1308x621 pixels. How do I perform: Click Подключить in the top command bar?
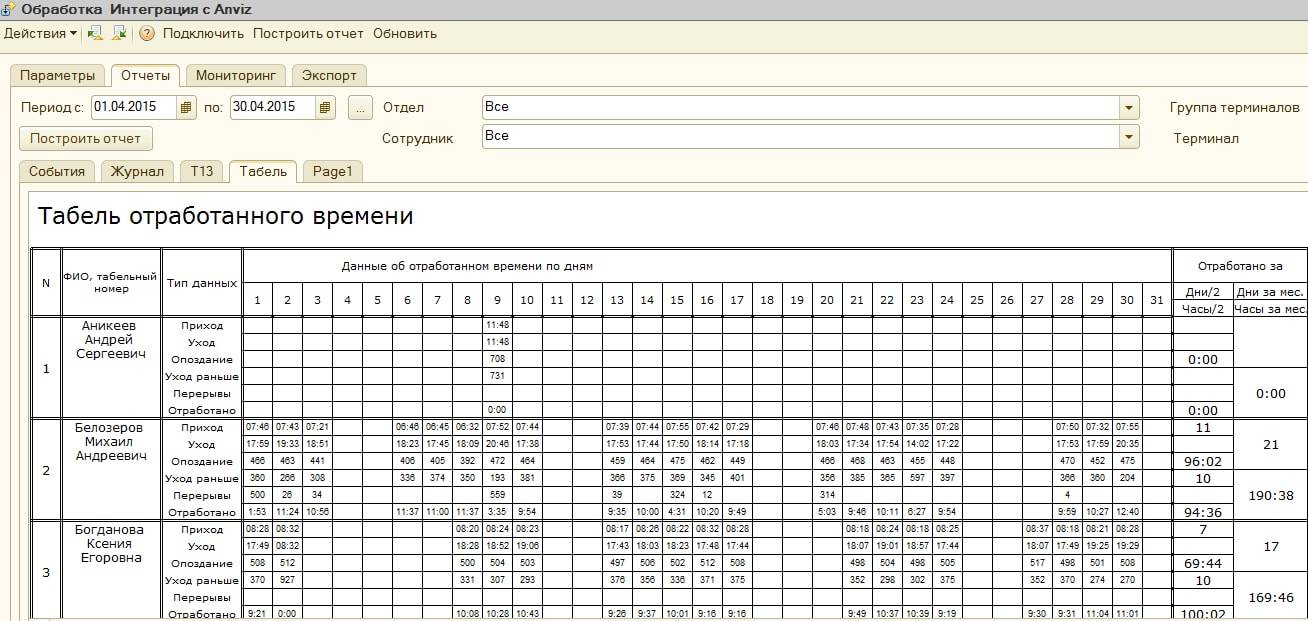[203, 33]
